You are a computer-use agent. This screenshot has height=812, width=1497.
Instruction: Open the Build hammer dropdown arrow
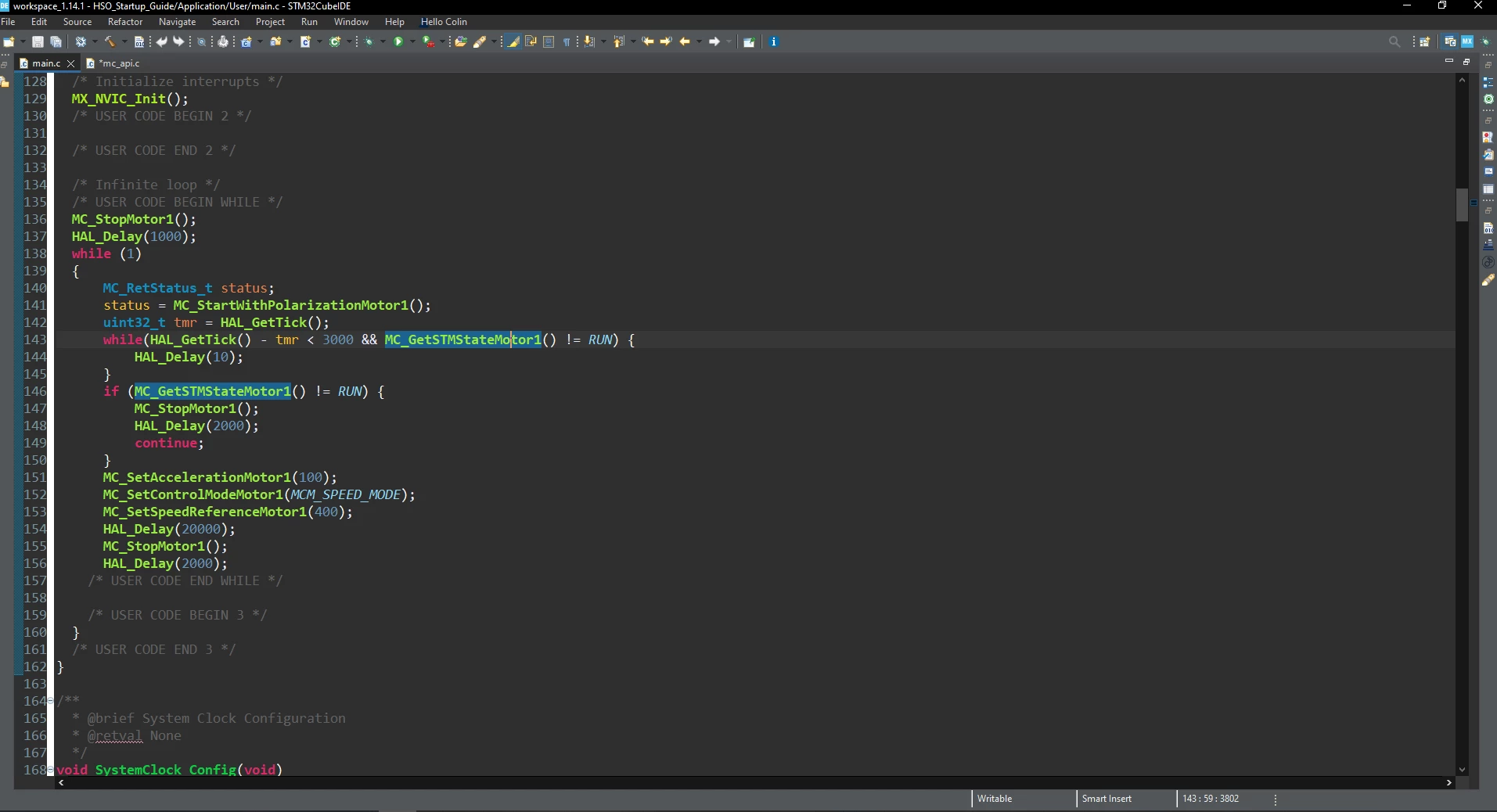point(124,41)
